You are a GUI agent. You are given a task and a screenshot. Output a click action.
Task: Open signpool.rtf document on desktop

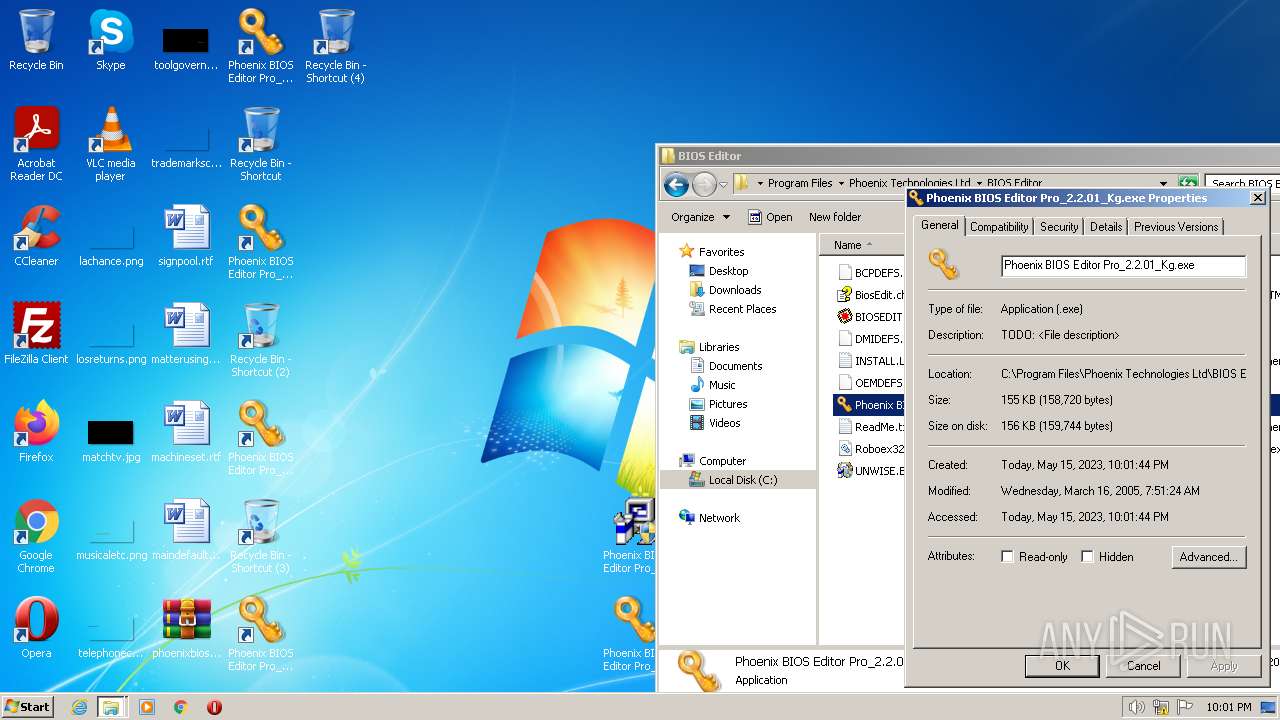point(186,236)
